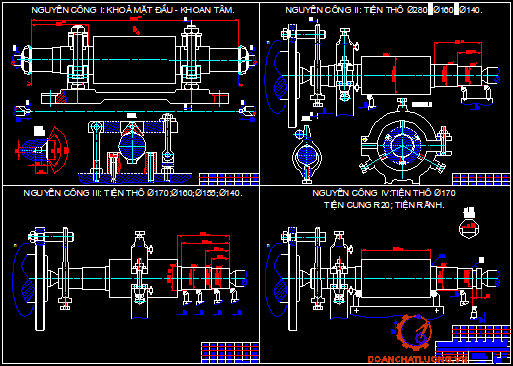Image resolution: width=513 pixels, height=366 pixels.
Task: Select the red center drill detail view
Action: click(42, 150)
